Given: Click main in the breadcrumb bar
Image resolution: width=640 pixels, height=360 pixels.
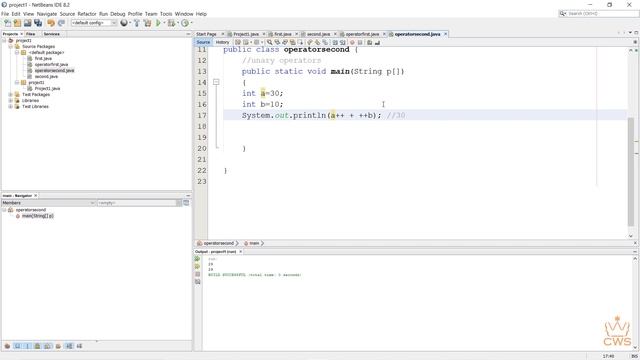Looking at the screenshot, I should [x=254, y=243].
